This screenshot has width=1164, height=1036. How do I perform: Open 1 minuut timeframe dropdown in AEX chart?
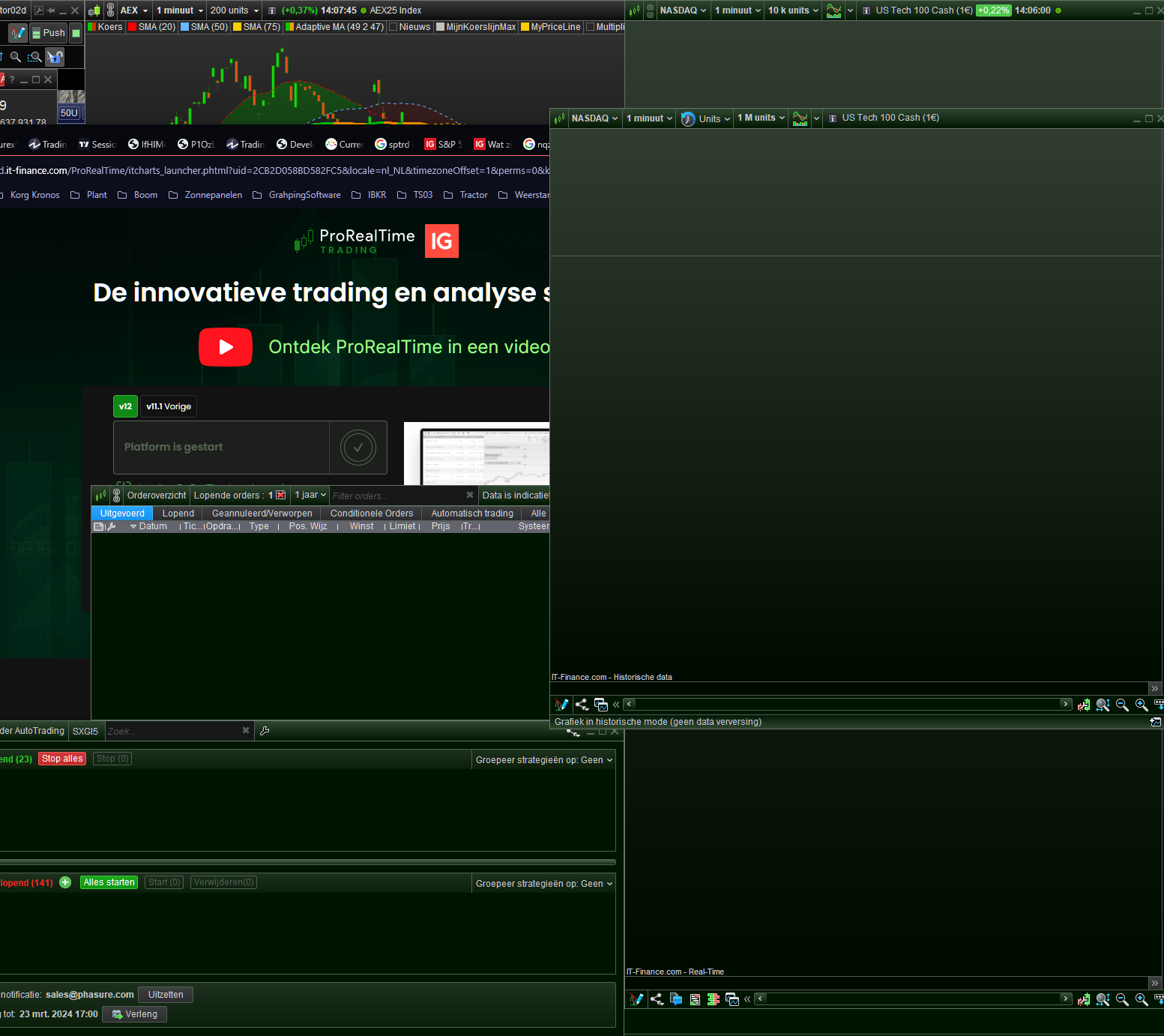(180, 10)
